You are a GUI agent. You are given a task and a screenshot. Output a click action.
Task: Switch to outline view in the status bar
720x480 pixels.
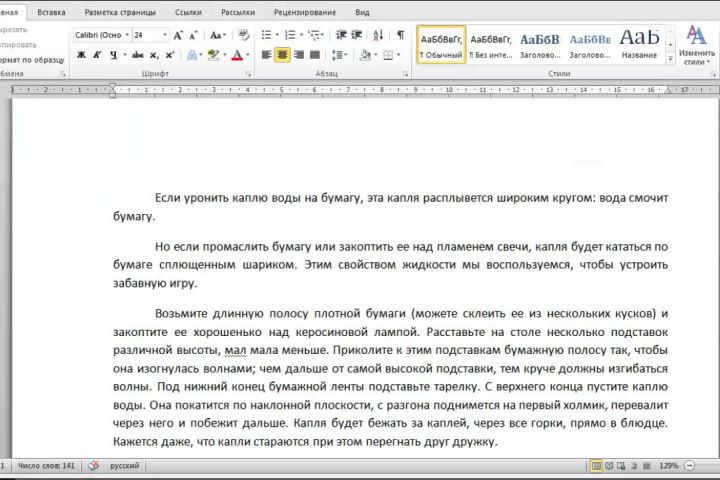coord(634,466)
